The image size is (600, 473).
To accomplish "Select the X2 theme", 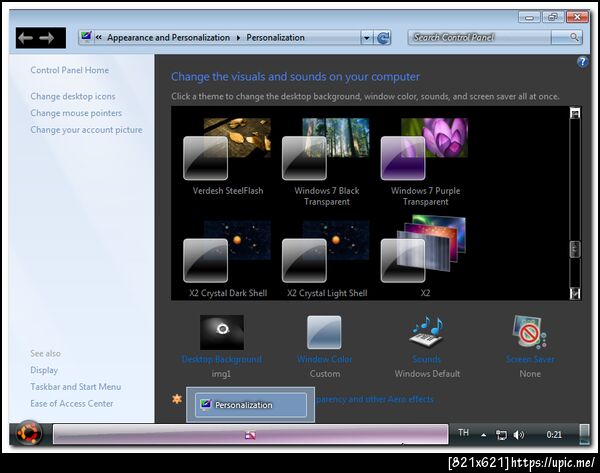I will tap(425, 256).
